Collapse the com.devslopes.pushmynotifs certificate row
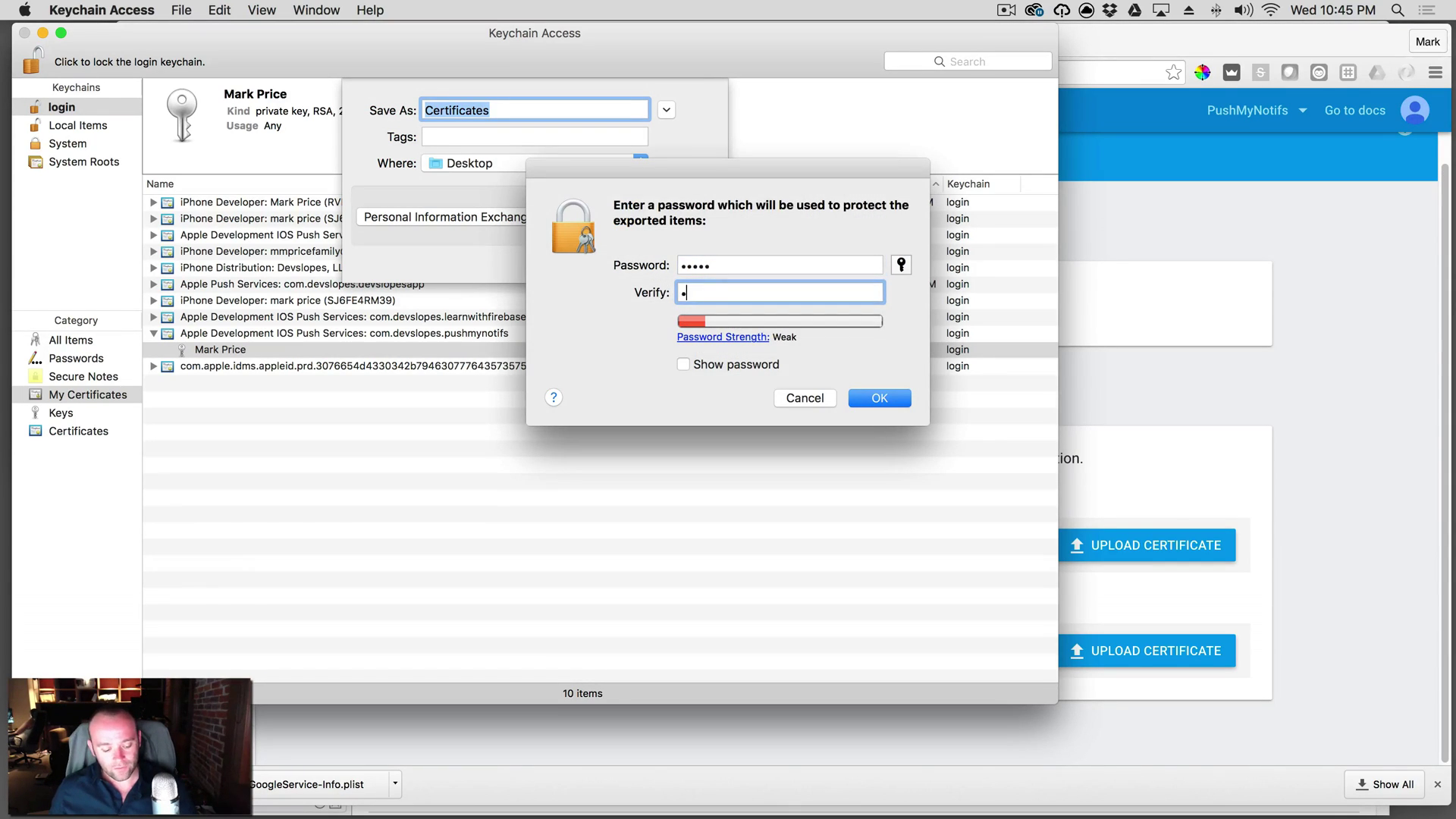 click(x=153, y=333)
